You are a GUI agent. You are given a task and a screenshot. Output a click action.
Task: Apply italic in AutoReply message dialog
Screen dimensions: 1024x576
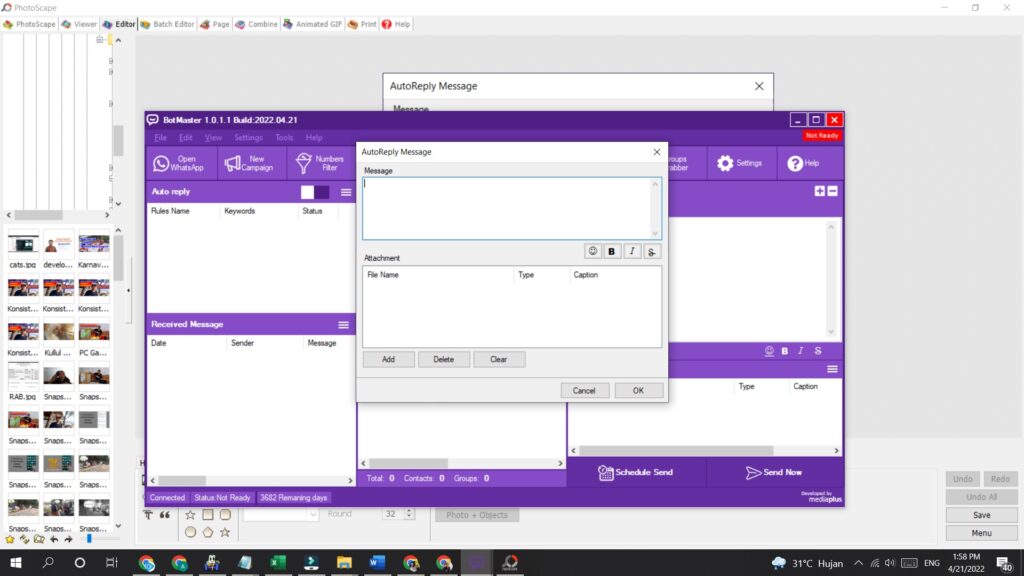632,251
